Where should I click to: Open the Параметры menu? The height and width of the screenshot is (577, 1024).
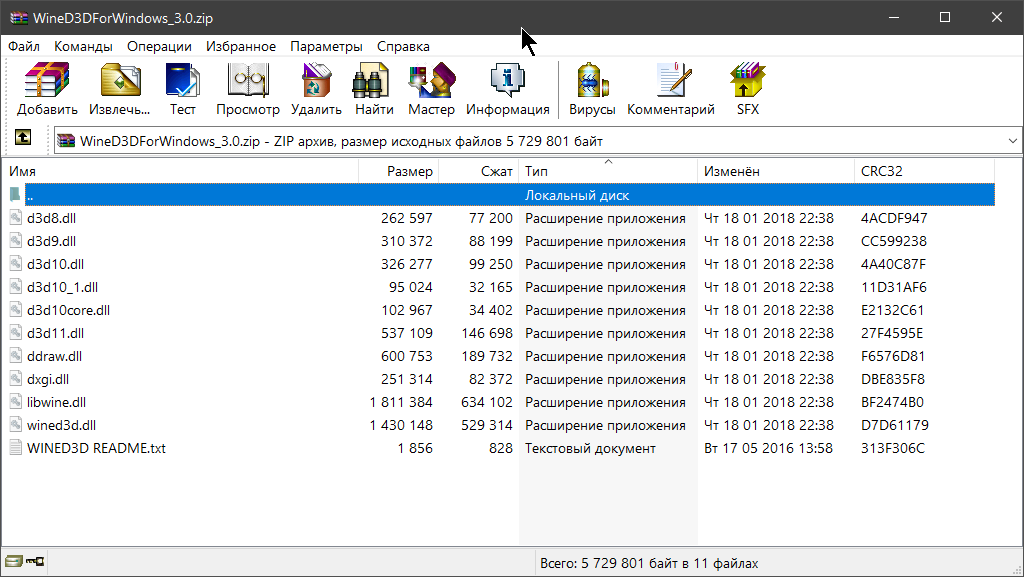coord(327,46)
